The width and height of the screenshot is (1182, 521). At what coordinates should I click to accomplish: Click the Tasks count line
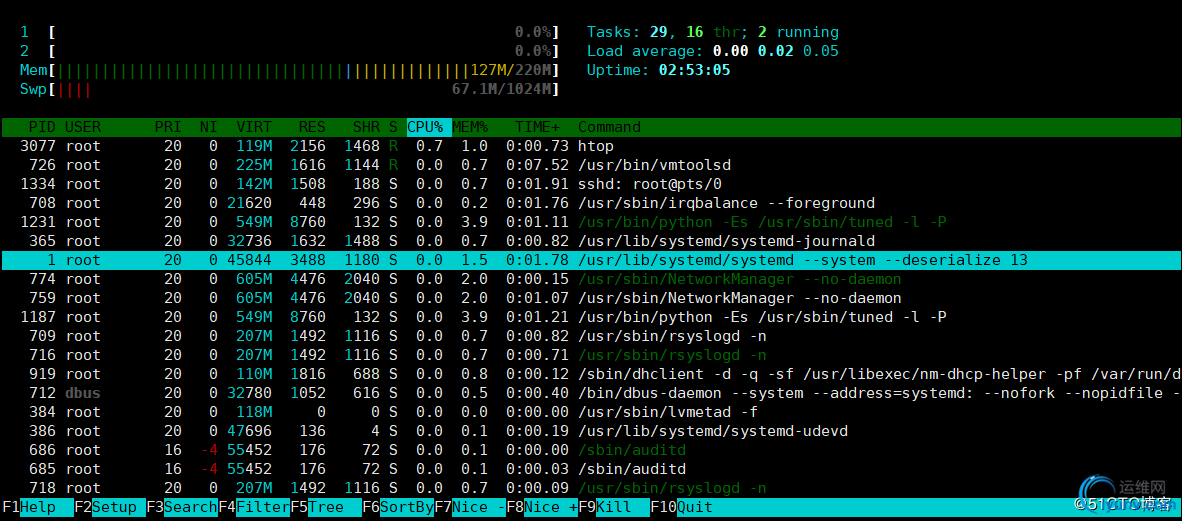tap(713, 32)
